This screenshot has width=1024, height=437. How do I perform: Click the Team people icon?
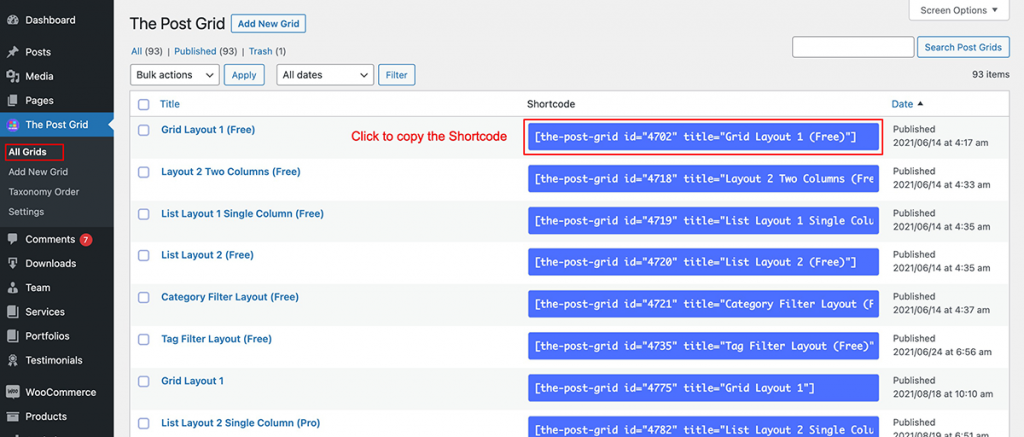coord(12,287)
